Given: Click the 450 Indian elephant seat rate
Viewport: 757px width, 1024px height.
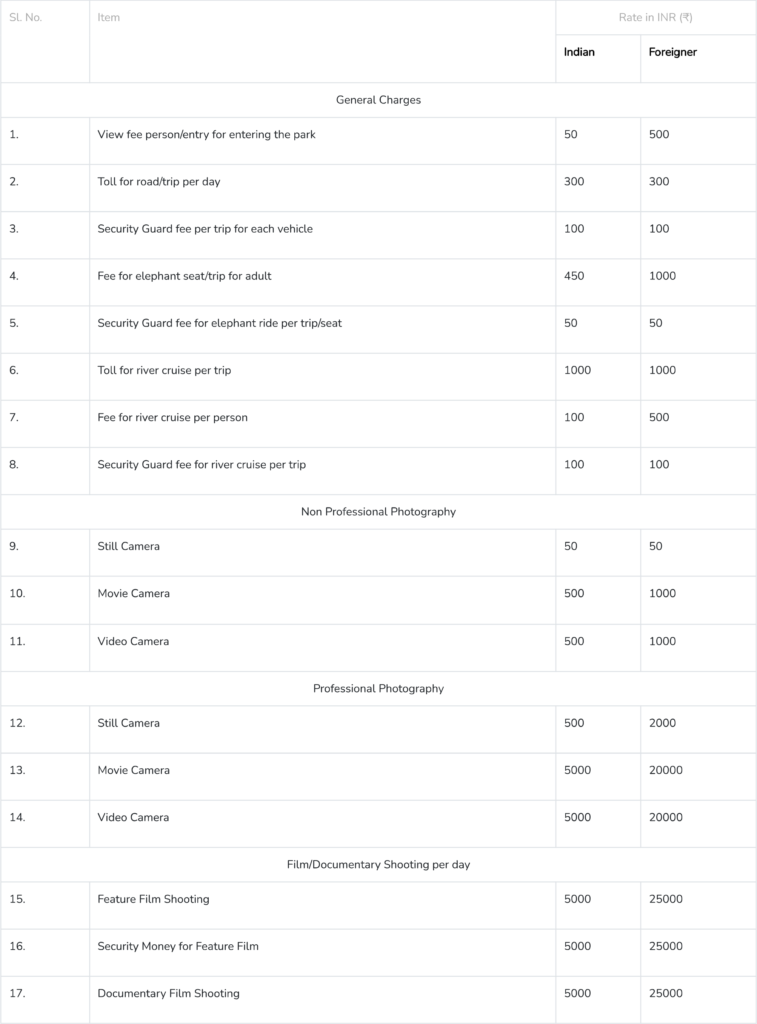Looking at the screenshot, I should click(574, 276).
